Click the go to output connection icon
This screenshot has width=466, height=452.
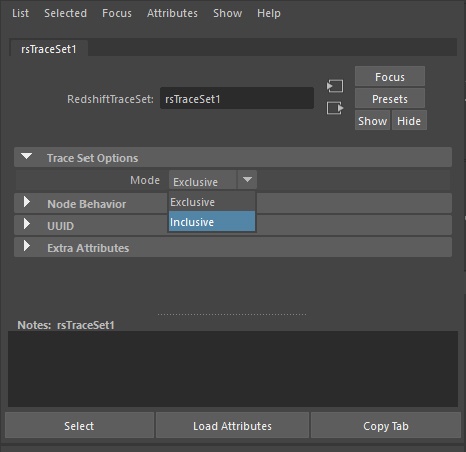335,108
